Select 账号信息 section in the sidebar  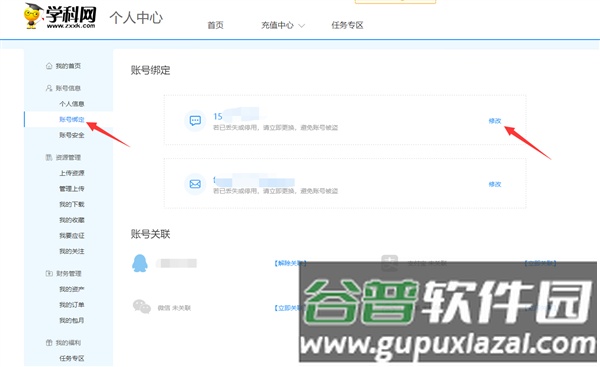point(68,88)
